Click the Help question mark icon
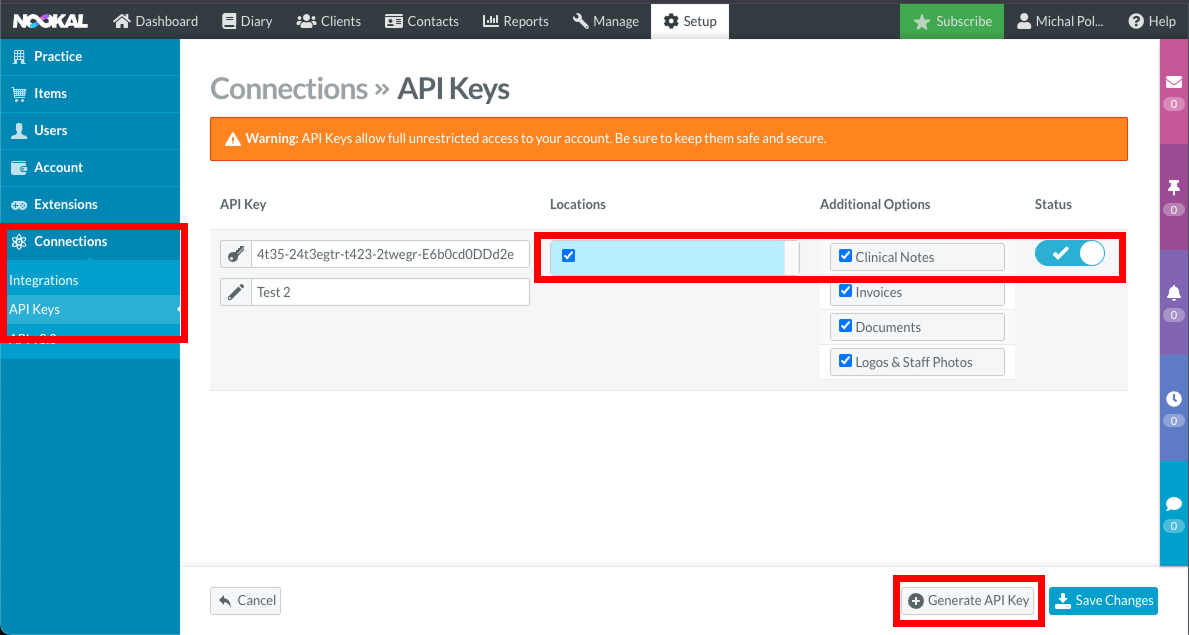Viewport: 1189px width, 635px height. pos(1136,21)
